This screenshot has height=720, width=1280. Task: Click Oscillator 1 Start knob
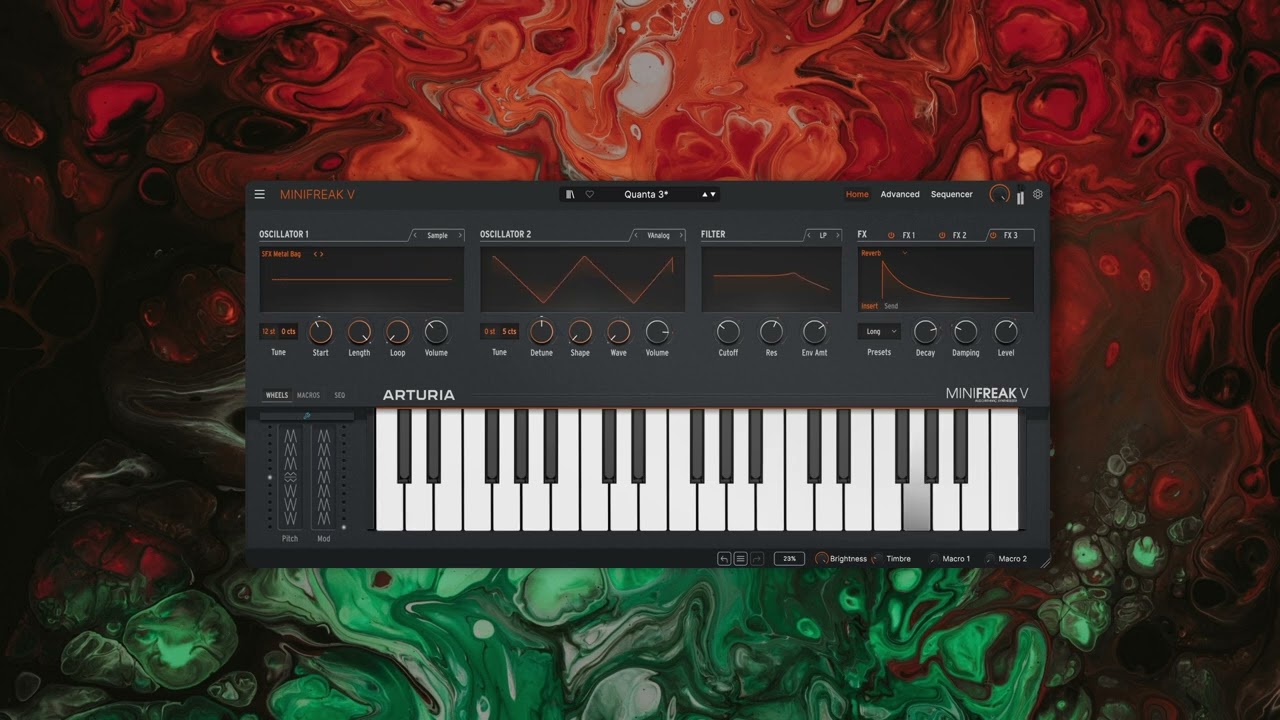[x=320, y=331]
